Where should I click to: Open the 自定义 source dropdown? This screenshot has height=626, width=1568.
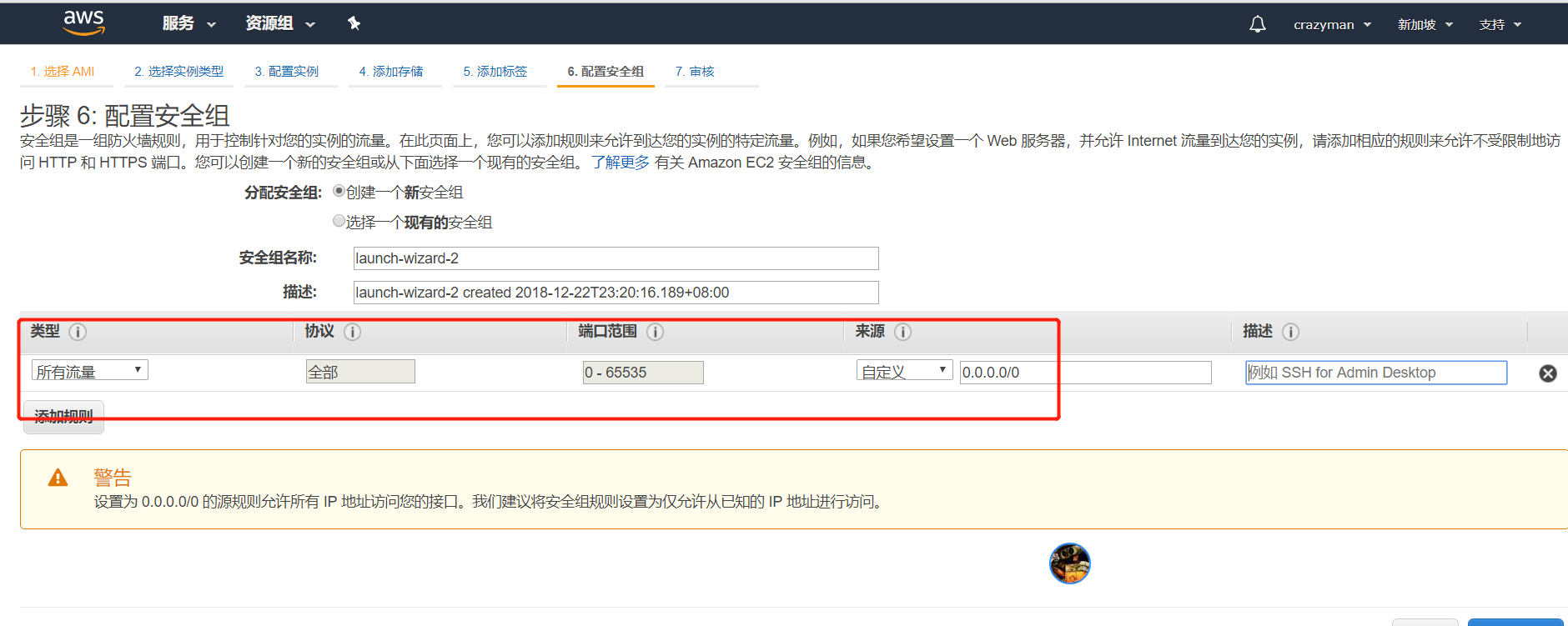pos(904,371)
